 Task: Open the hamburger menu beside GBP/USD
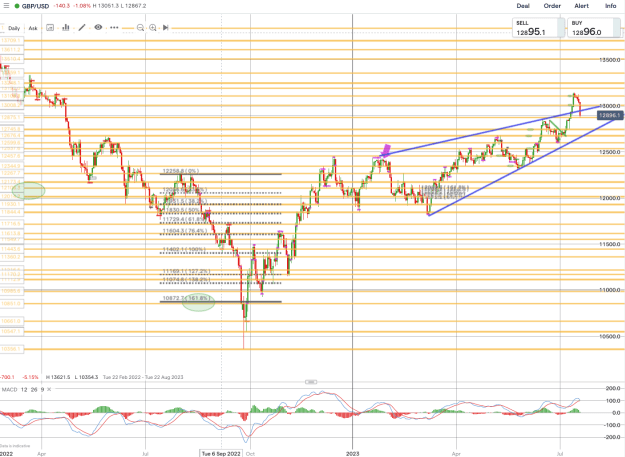(6, 6)
